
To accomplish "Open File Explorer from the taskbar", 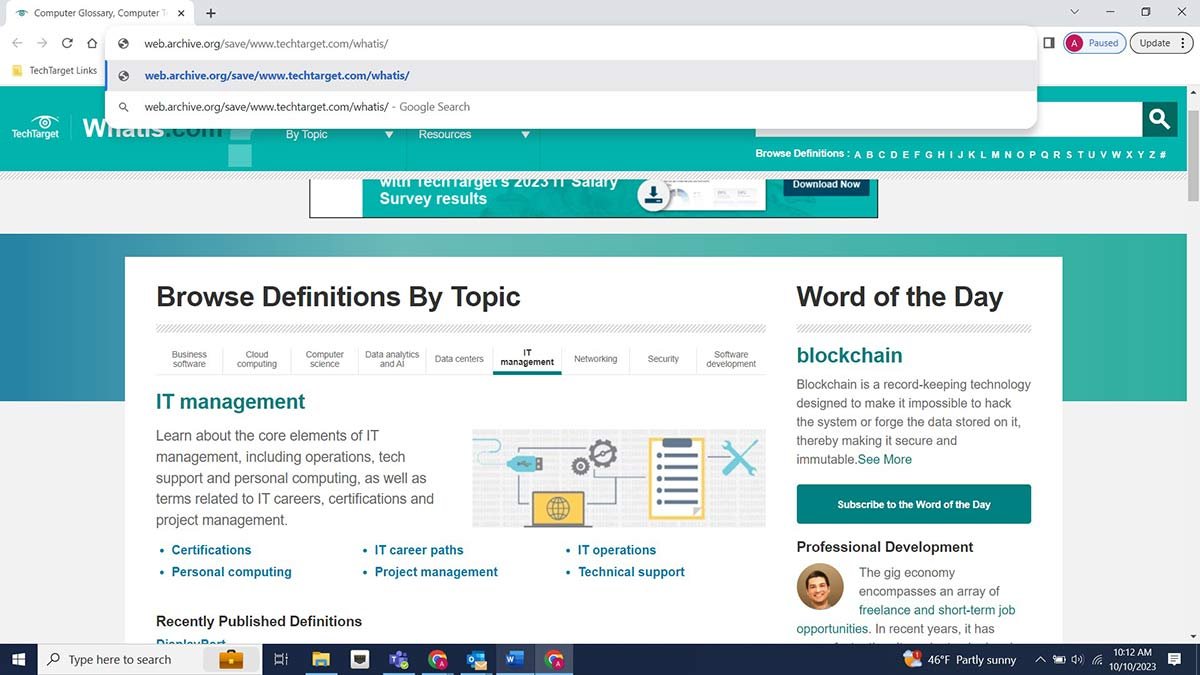I will point(321,659).
